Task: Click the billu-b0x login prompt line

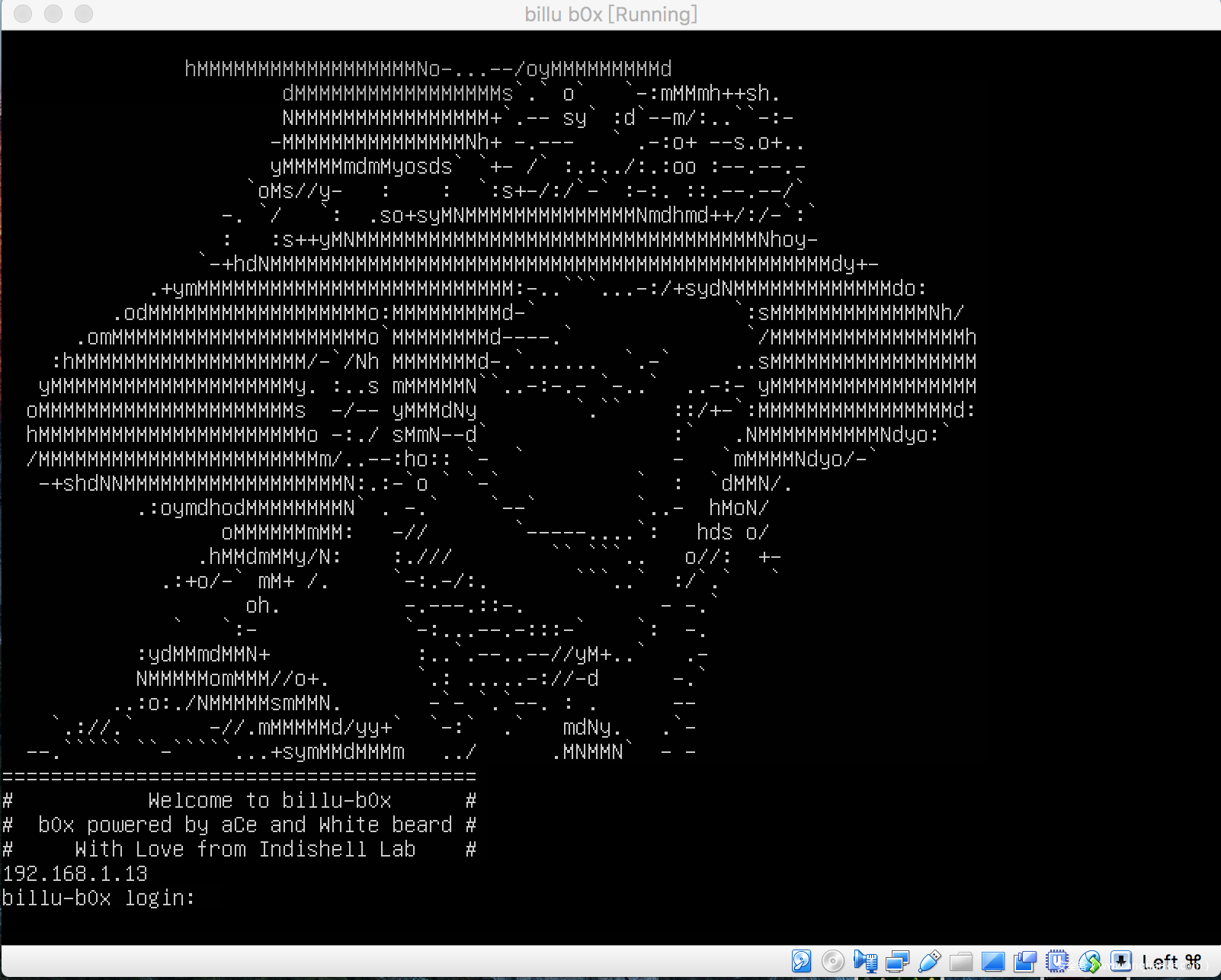Action: pos(98,898)
